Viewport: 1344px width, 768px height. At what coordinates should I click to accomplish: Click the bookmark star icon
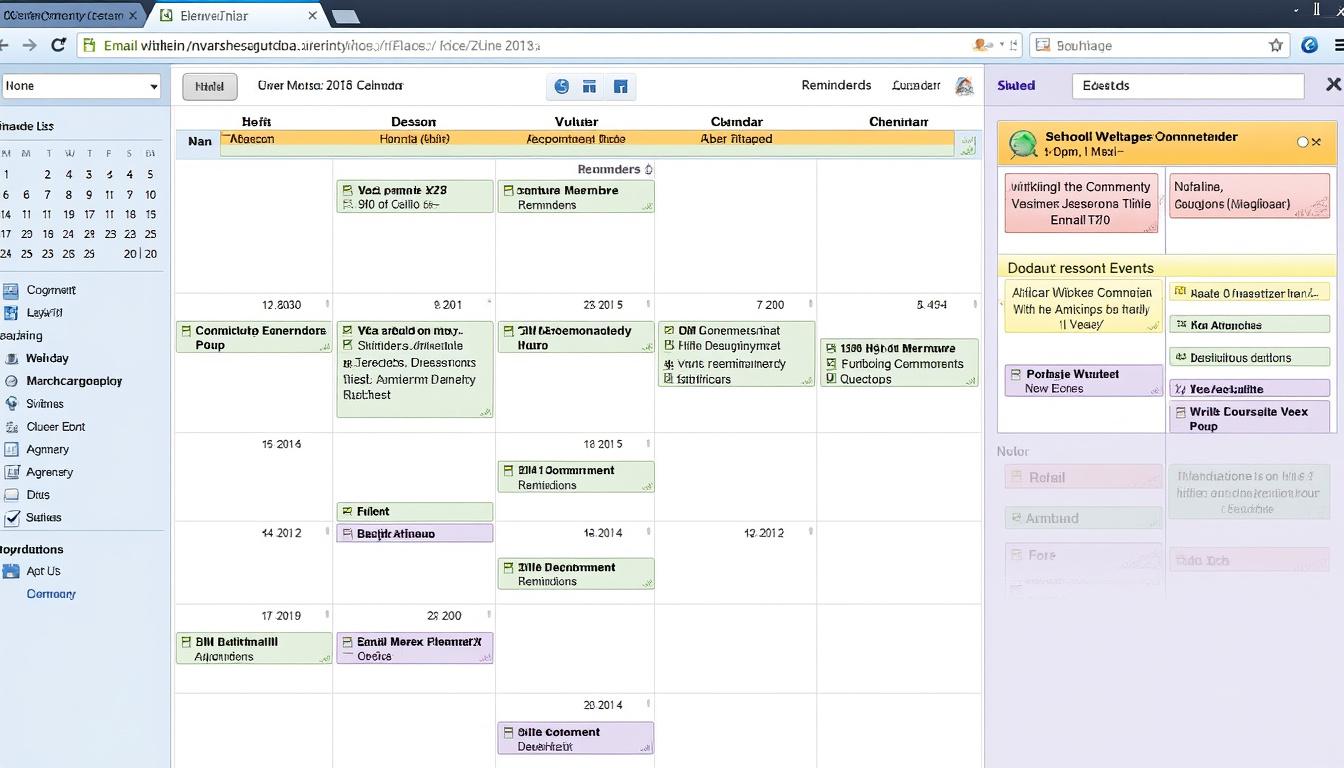(1275, 45)
